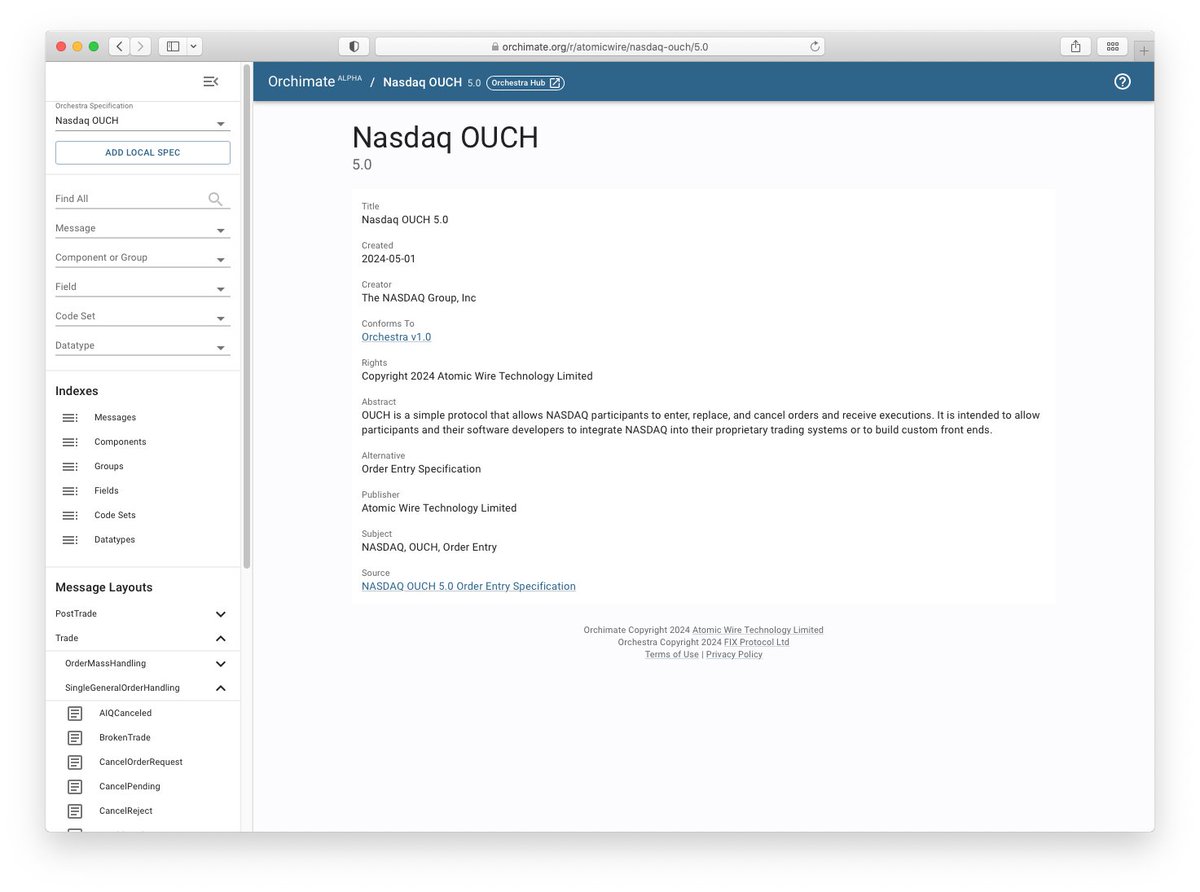This screenshot has height=892, width=1200.
Task: Open the Orchestra v1.0 link
Action: [396, 337]
